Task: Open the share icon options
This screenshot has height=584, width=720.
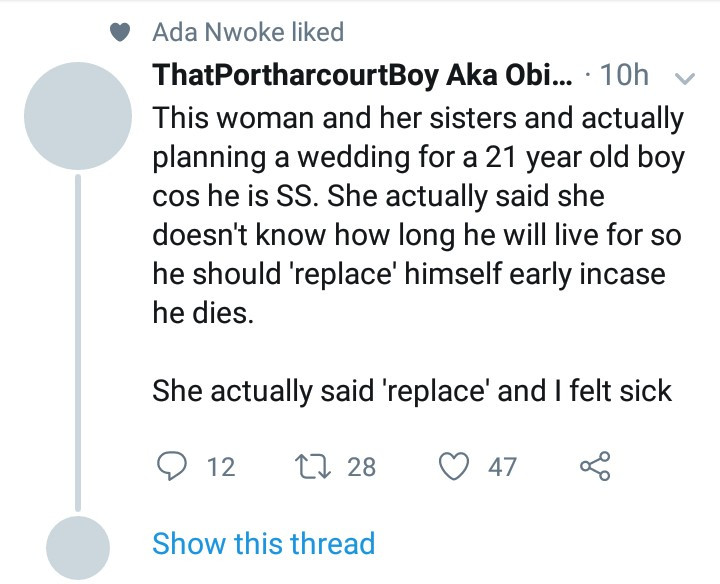Action: pos(595,466)
